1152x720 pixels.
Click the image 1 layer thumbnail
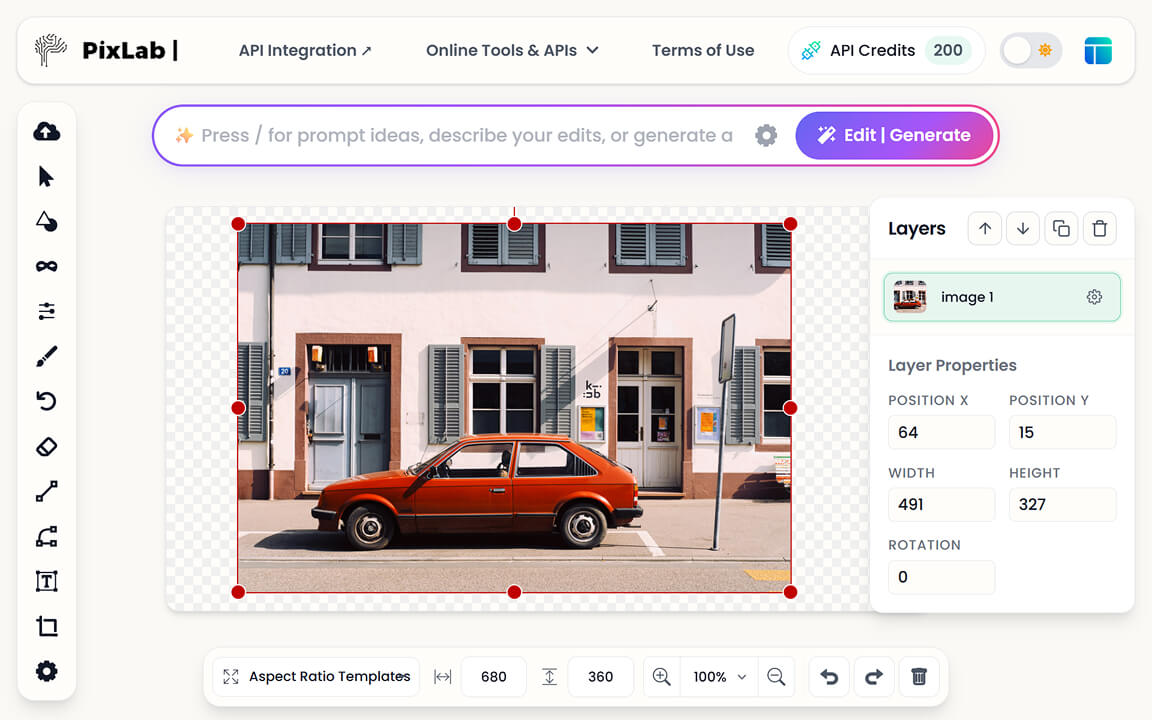click(909, 296)
